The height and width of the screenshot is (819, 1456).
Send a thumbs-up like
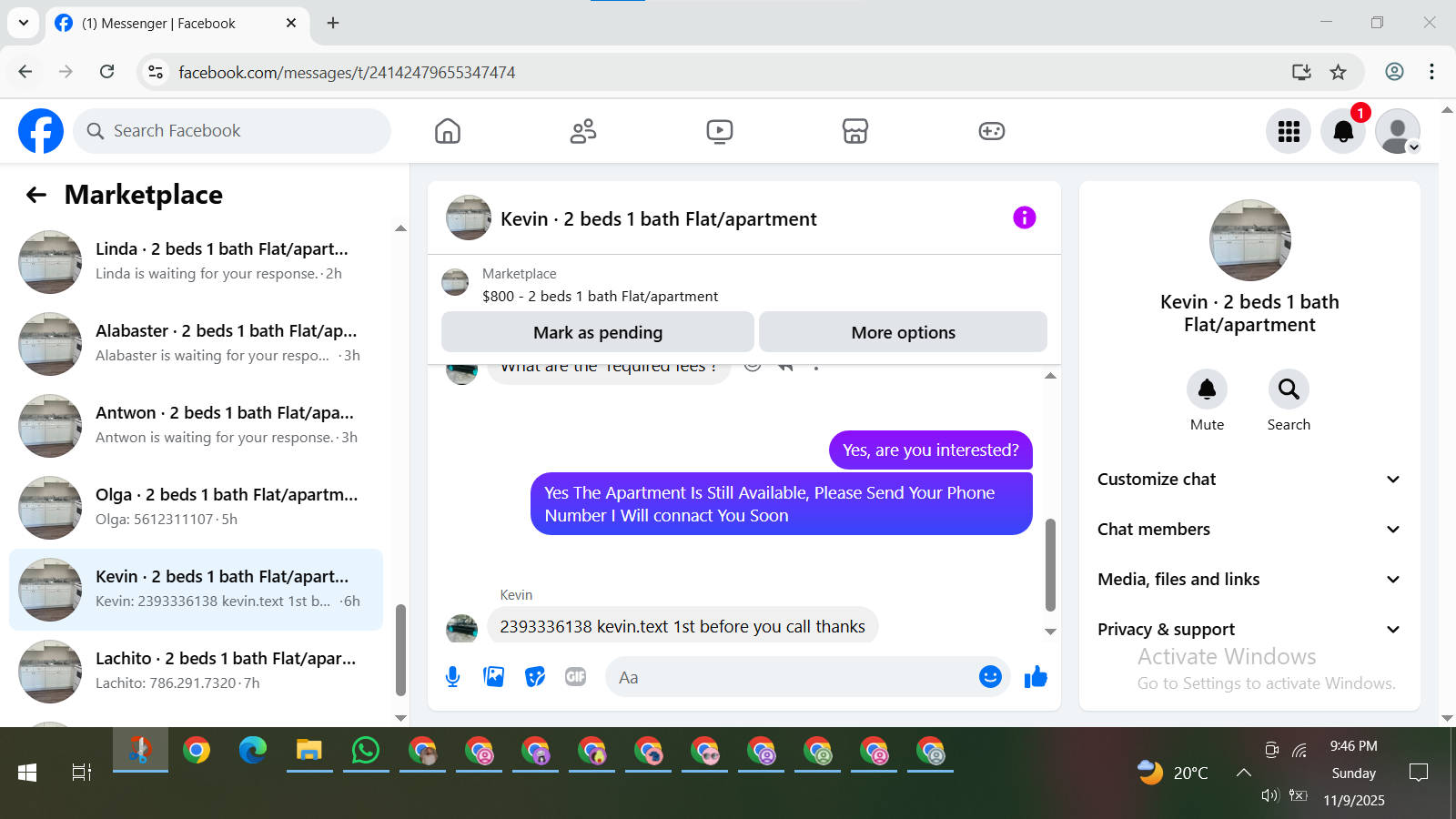click(1036, 677)
